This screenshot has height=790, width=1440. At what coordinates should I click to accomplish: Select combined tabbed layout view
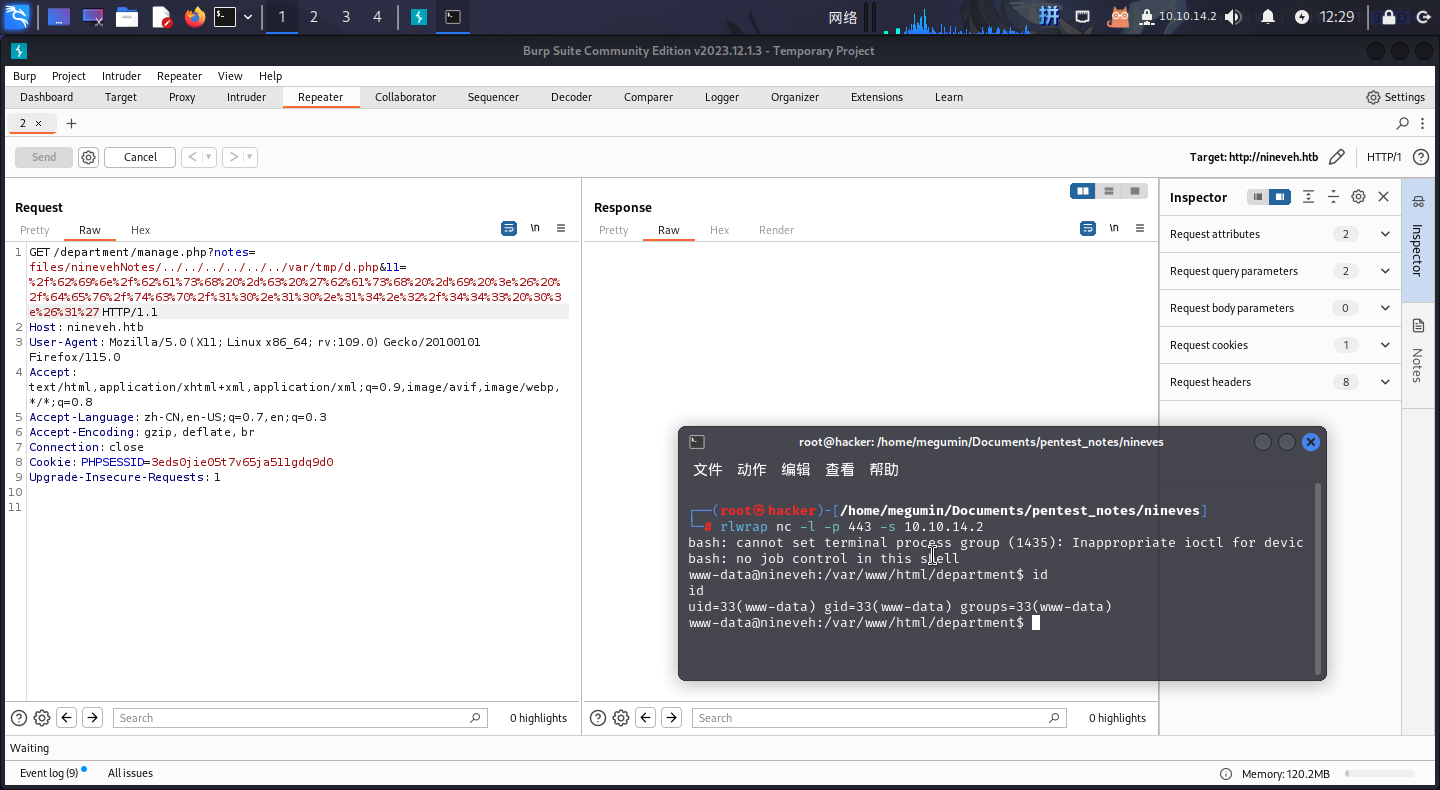[x=1135, y=191]
